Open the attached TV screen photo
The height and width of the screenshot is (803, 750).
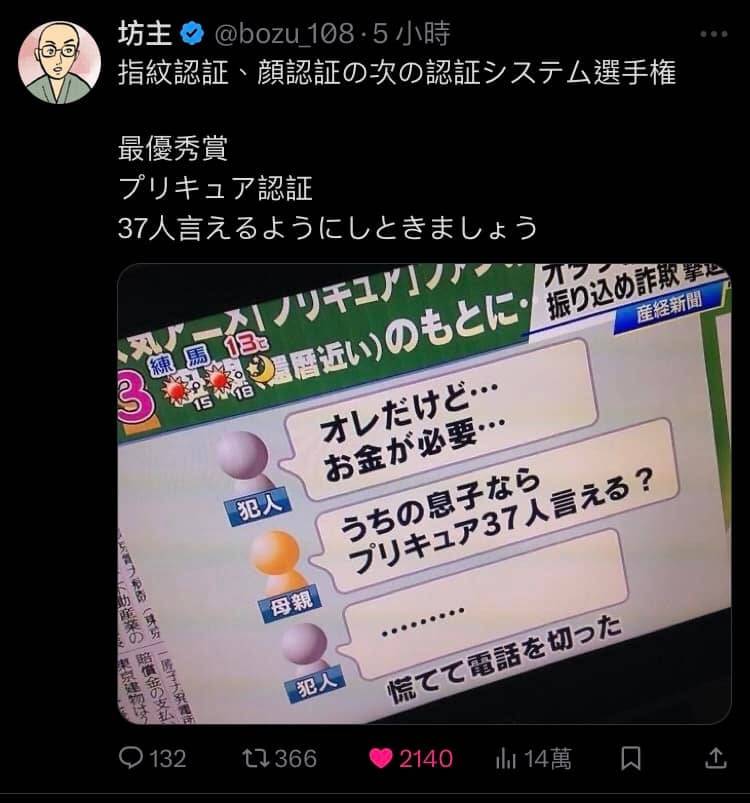coord(424,493)
